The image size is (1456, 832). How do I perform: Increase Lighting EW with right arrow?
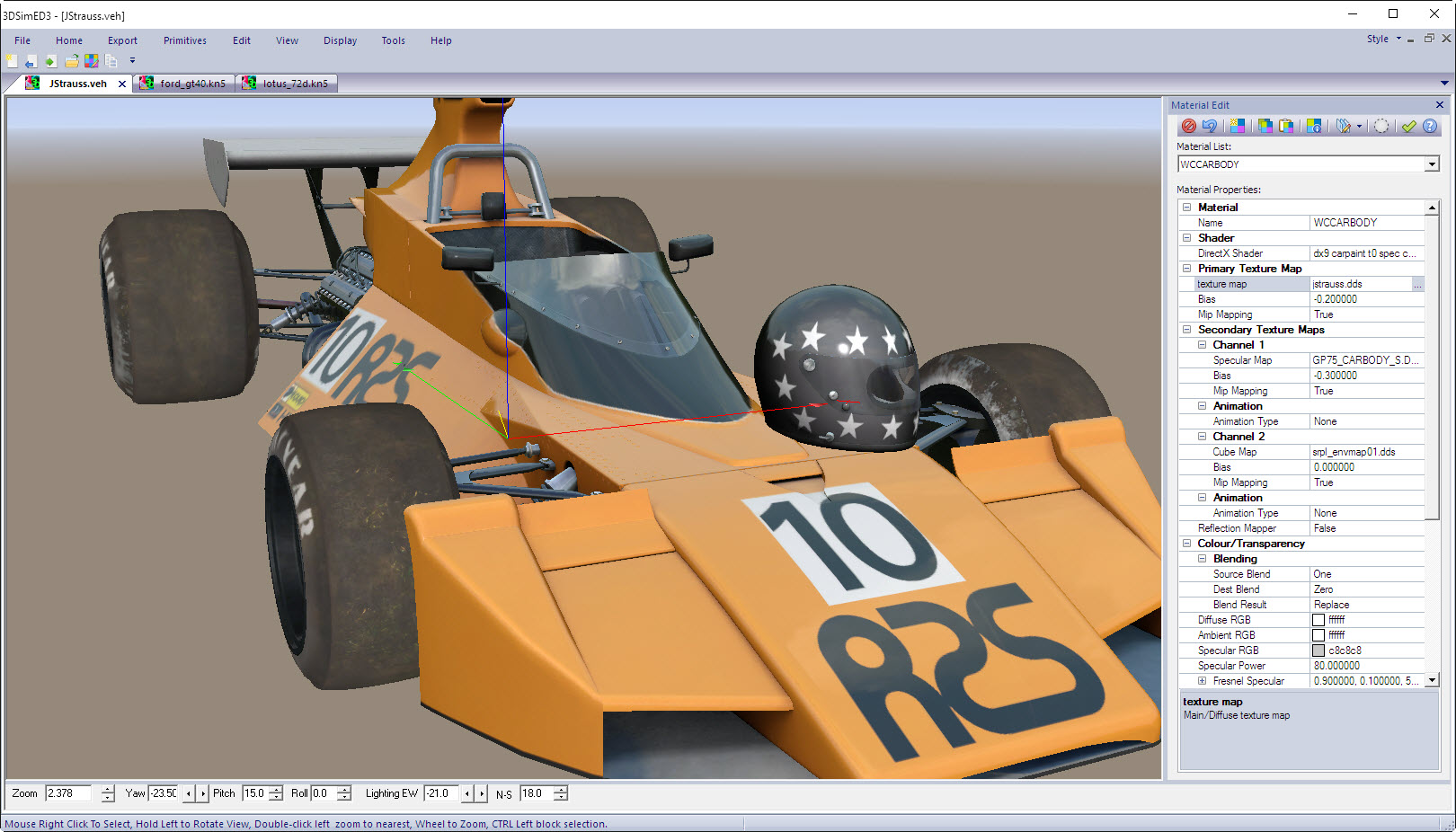(x=482, y=793)
